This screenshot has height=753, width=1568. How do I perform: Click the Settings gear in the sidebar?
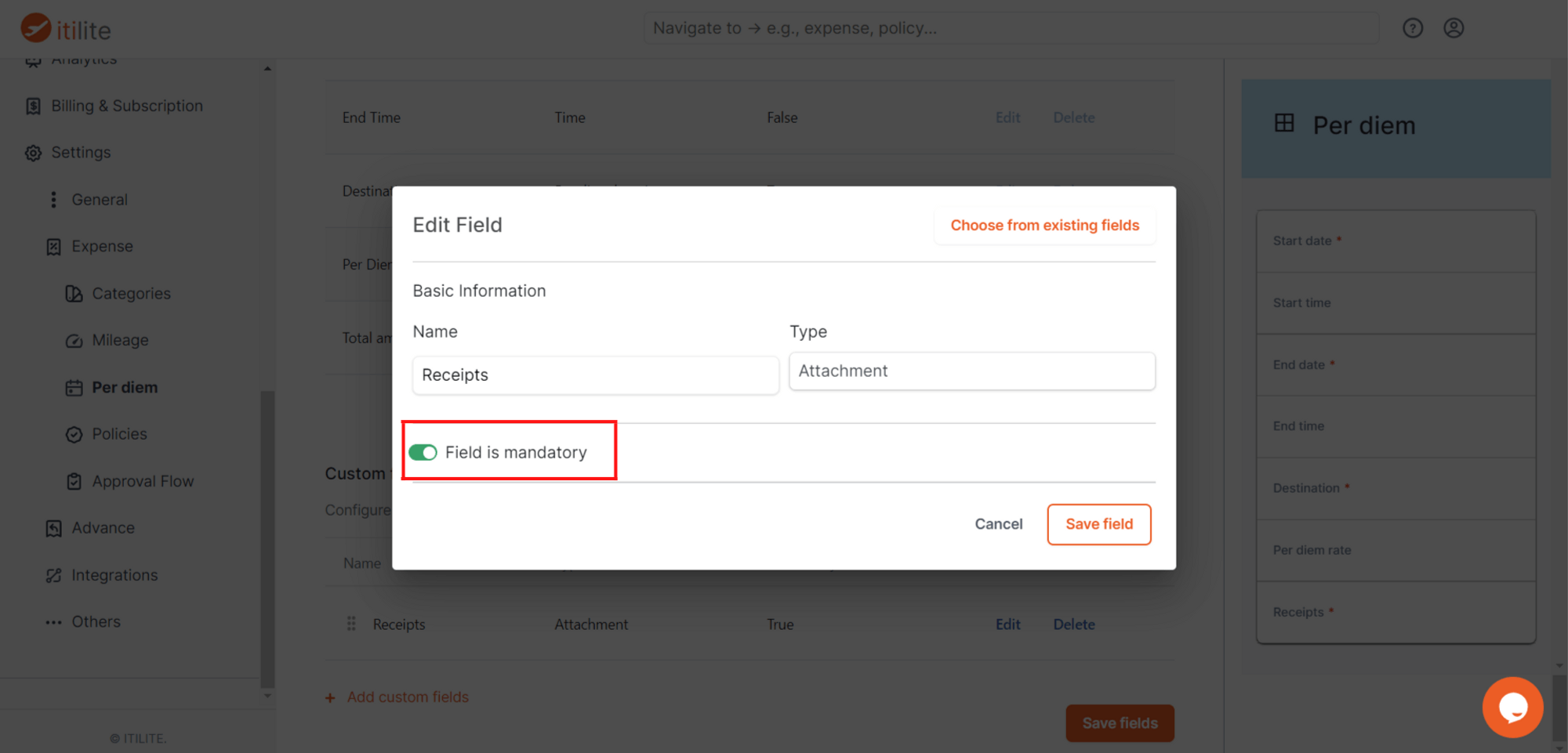33,152
